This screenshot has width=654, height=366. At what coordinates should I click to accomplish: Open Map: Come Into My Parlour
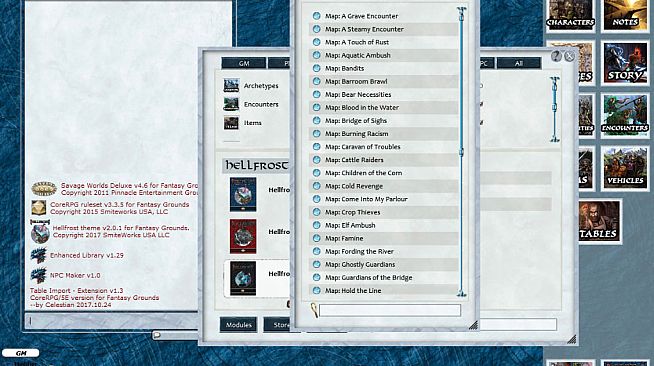[x=366, y=199]
